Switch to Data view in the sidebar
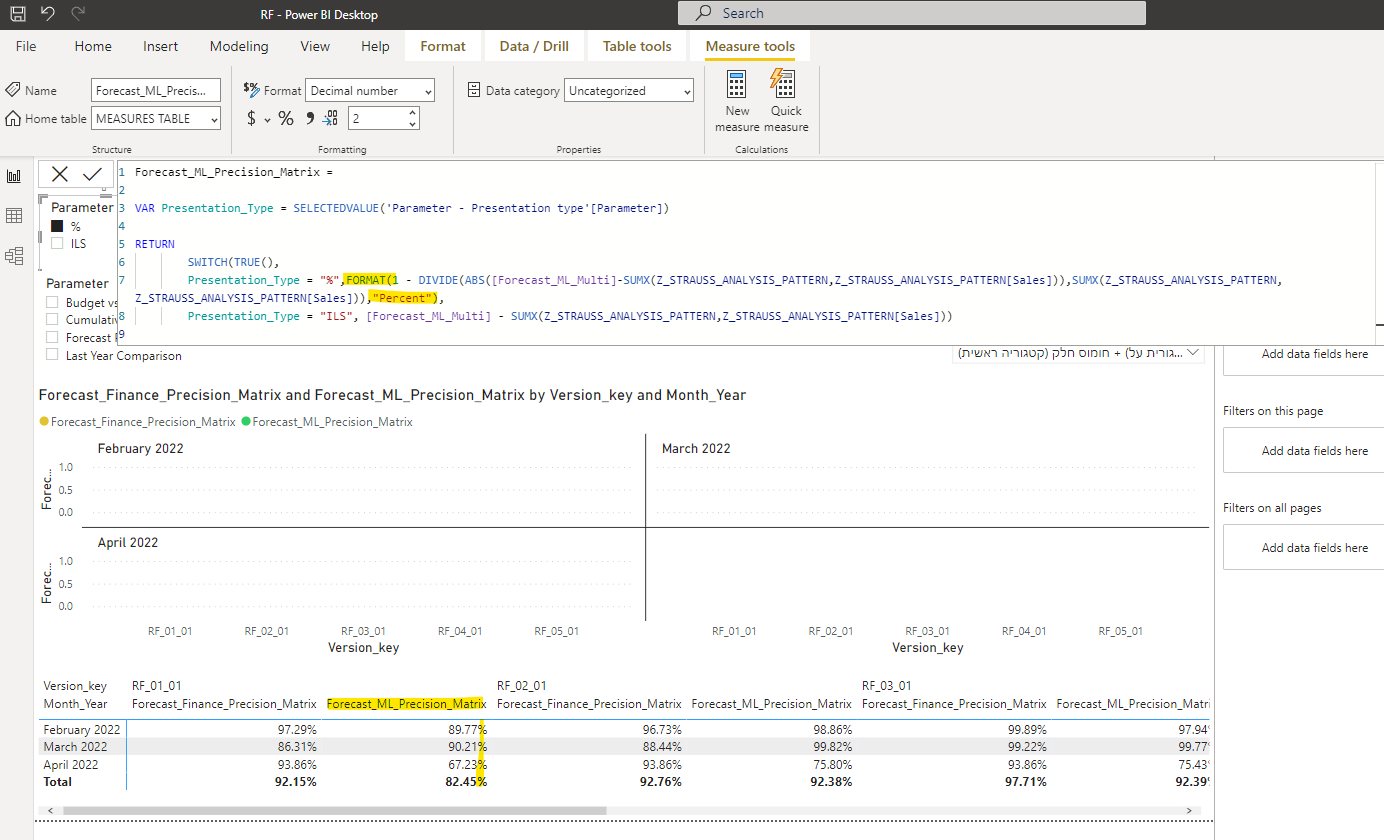Screen dimensions: 1384x840 (14, 216)
